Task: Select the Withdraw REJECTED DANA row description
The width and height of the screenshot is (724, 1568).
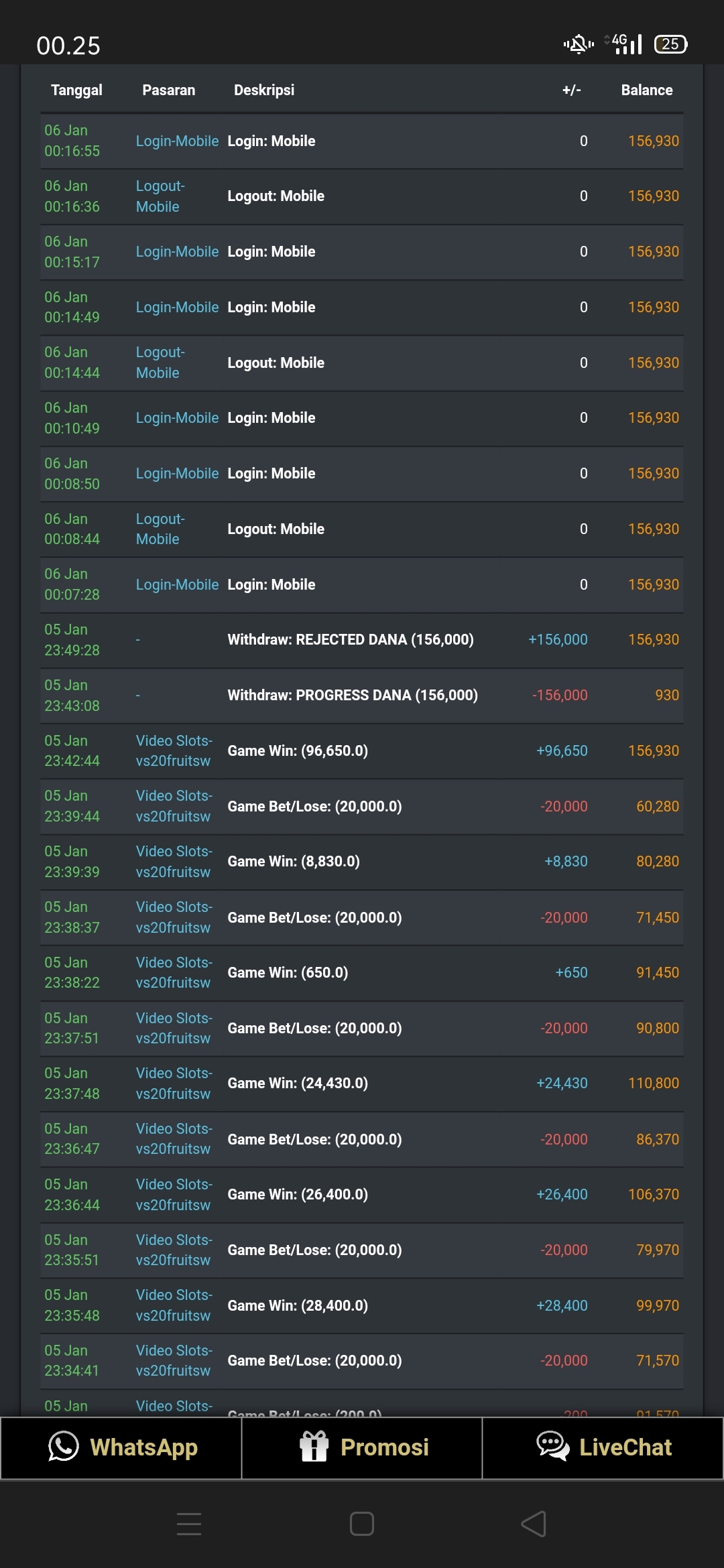Action: click(x=350, y=639)
